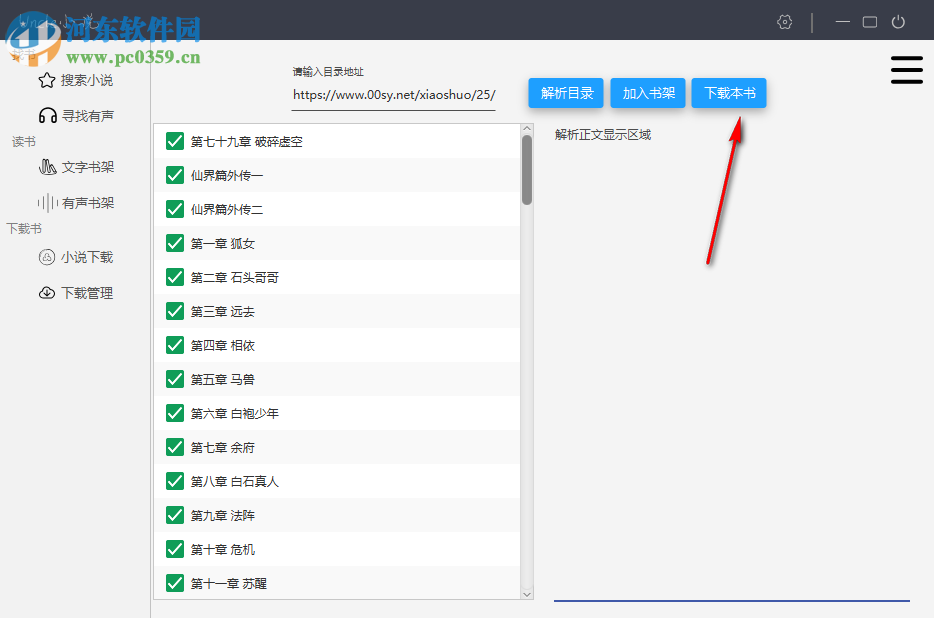Screen dimensions: 934x618
Task: Open the hamburger menu at top right
Action: (x=907, y=70)
